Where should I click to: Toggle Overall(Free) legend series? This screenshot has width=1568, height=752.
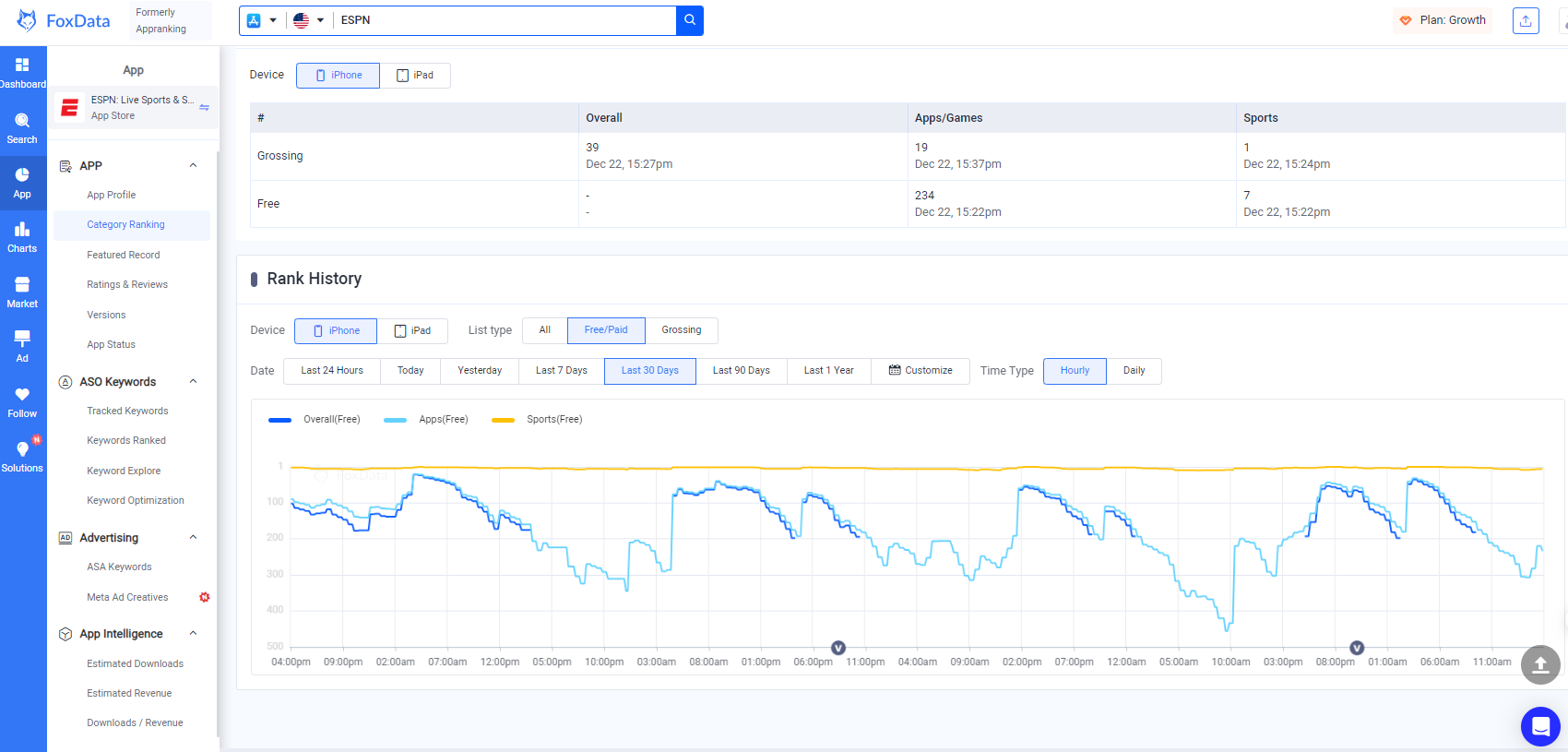[x=315, y=420]
